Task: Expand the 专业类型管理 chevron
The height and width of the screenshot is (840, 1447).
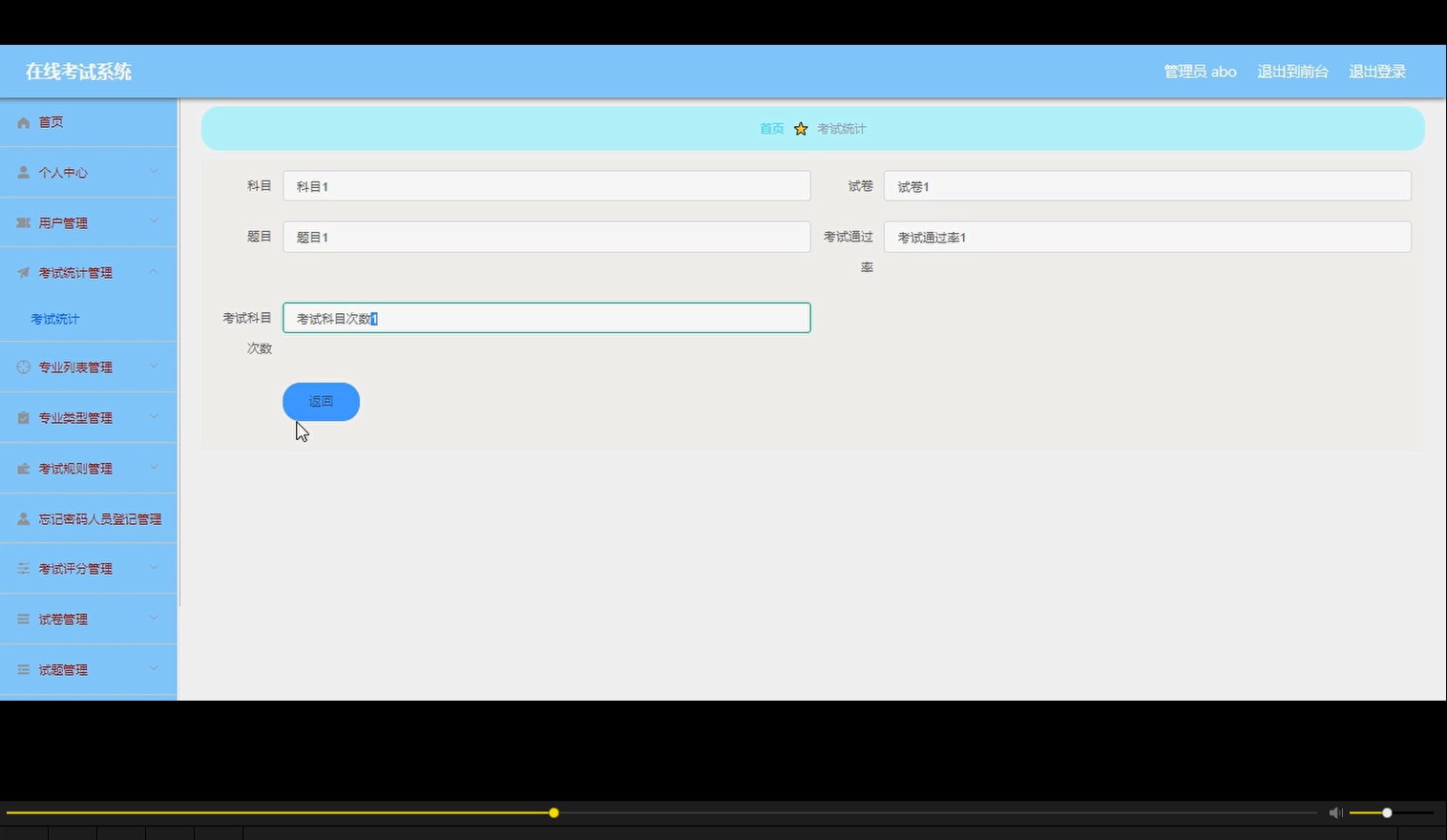Action: coord(154,417)
